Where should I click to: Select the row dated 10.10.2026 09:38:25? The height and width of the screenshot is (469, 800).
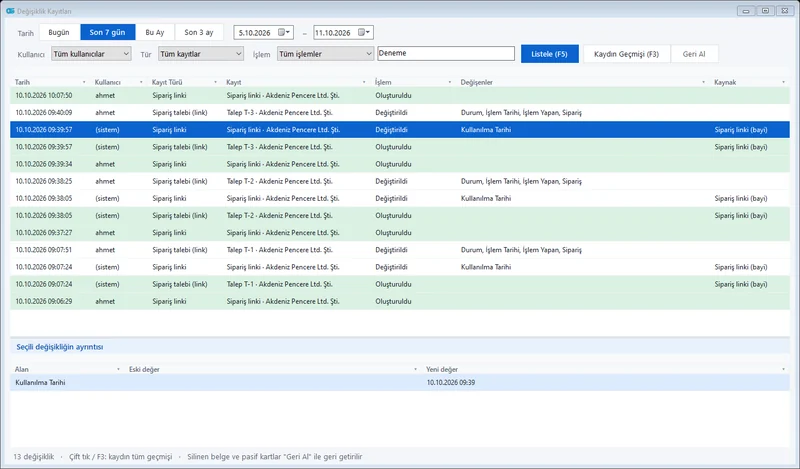pos(399,181)
